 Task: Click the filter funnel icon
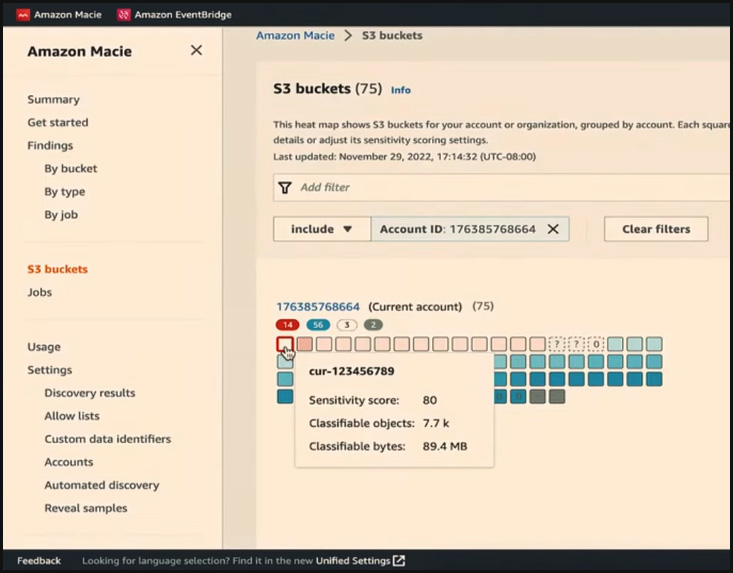click(285, 187)
